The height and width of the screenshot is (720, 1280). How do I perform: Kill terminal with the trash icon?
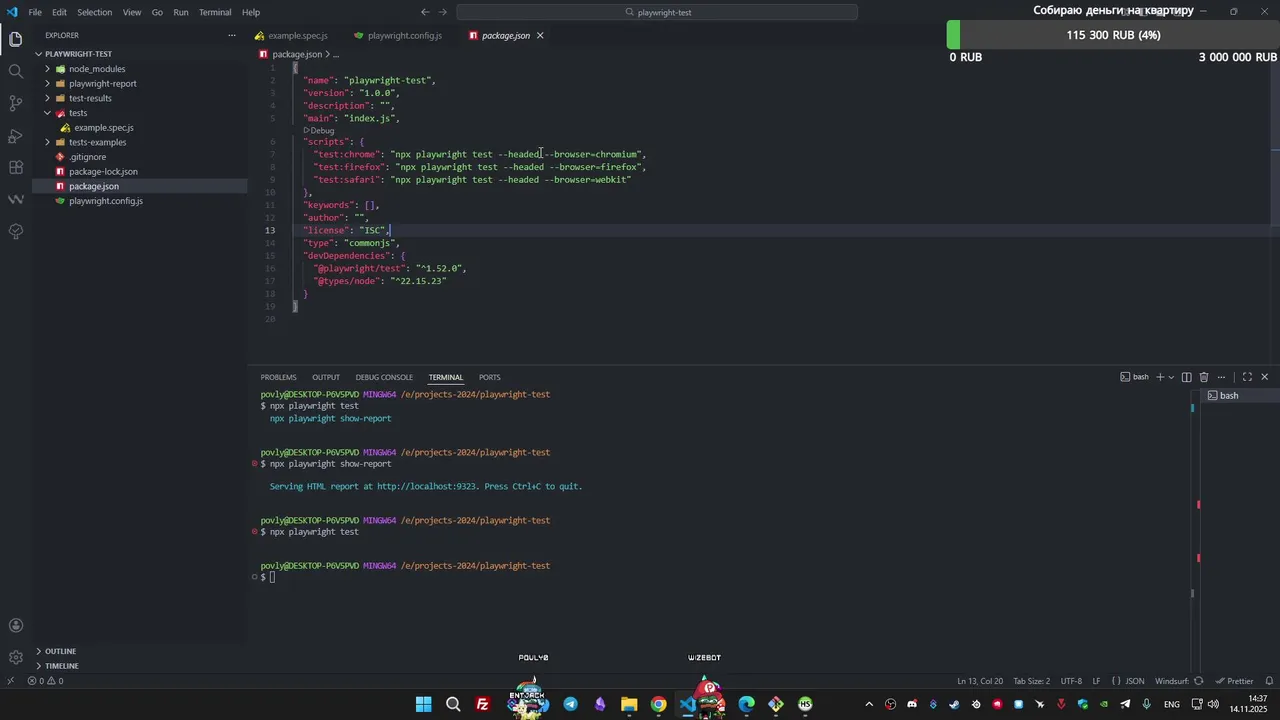pyautogui.click(x=1204, y=377)
